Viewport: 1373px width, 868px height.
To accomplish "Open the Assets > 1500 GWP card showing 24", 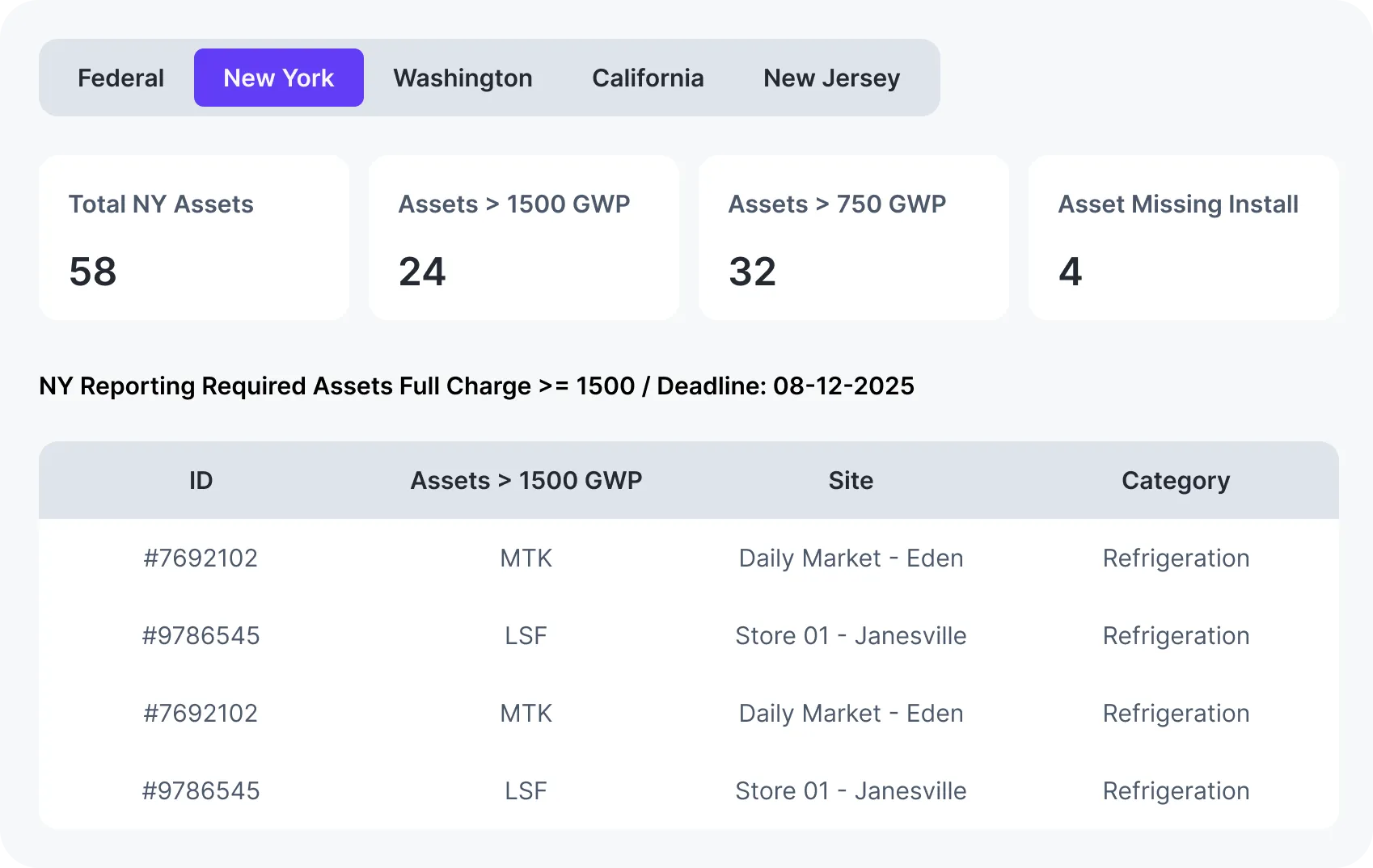I will click(524, 238).
